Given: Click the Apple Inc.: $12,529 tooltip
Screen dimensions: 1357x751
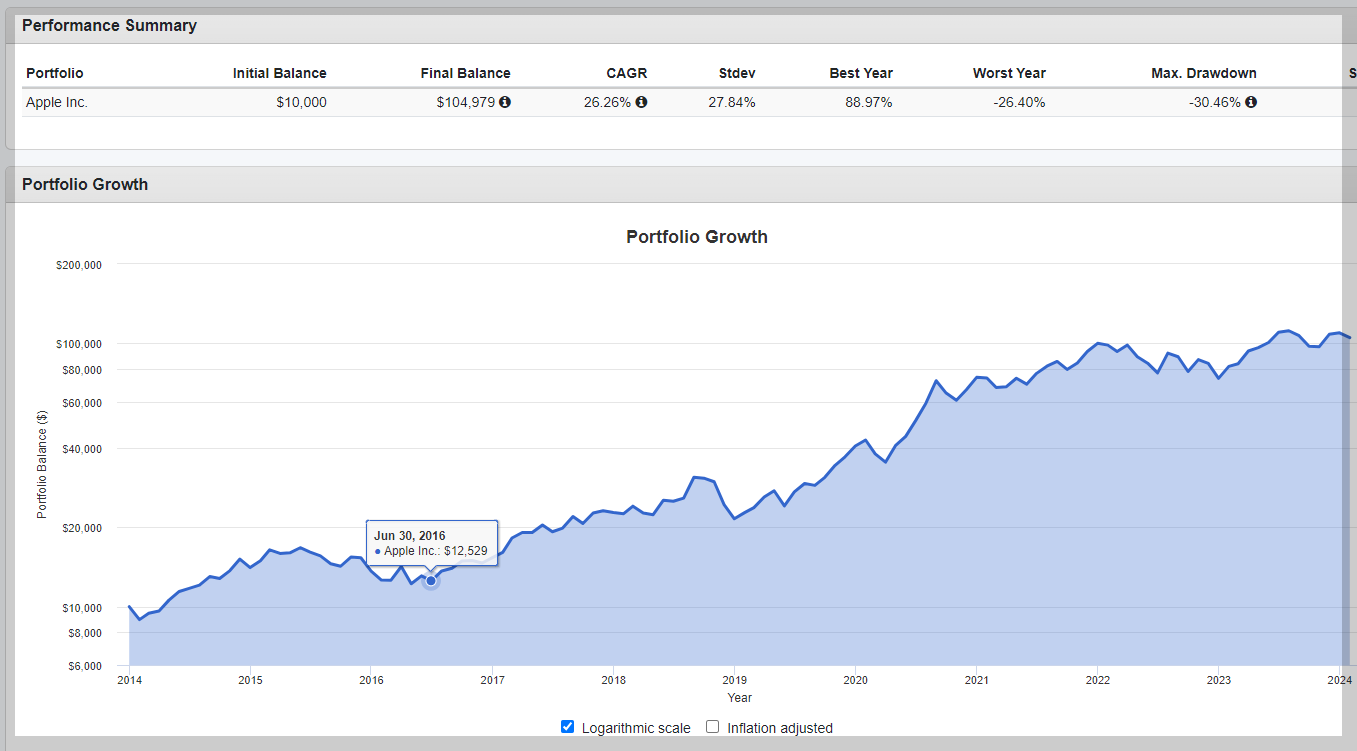Looking at the screenshot, I should [432, 543].
